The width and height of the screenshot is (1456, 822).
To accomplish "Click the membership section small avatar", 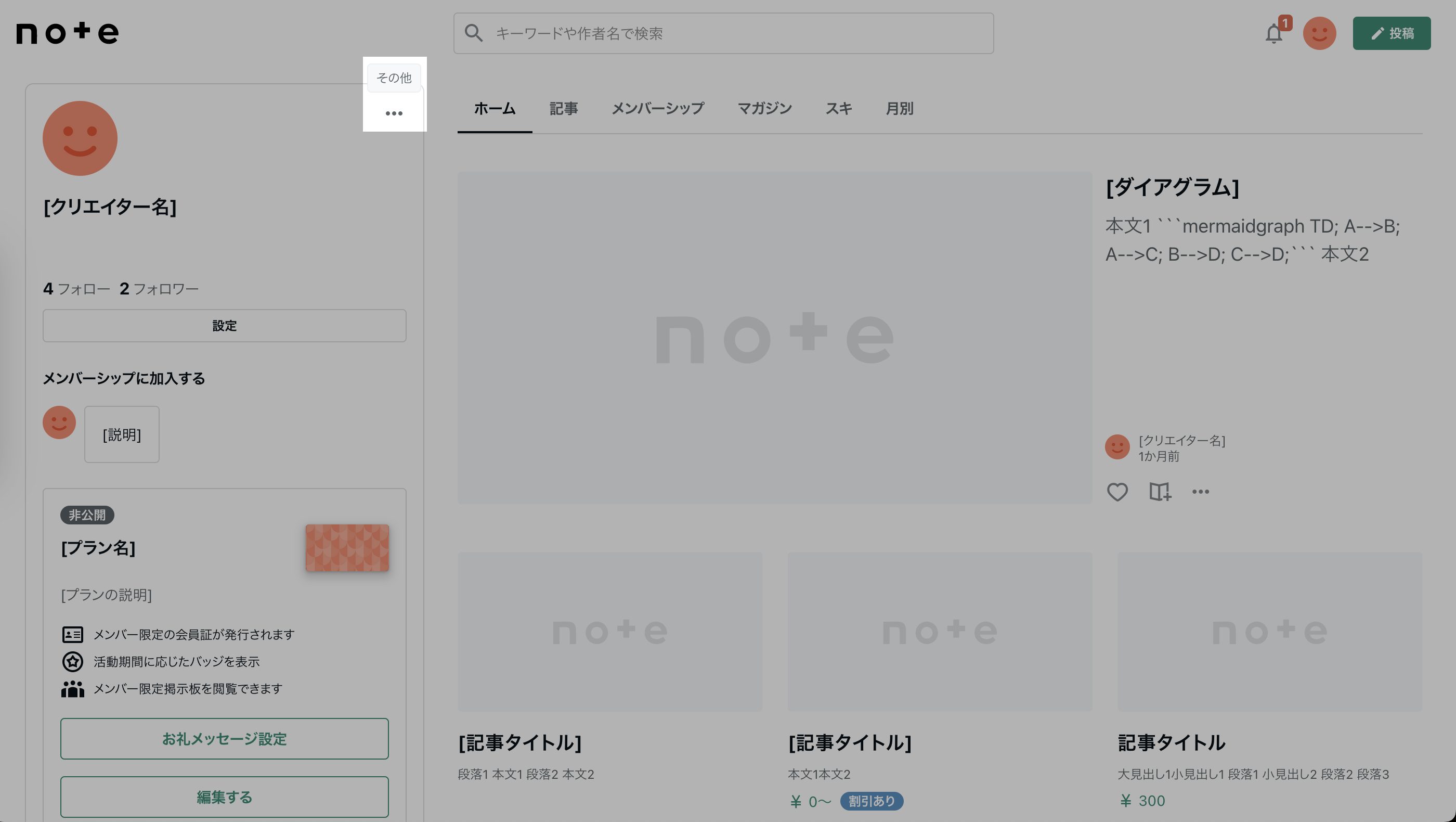I will (x=59, y=422).
